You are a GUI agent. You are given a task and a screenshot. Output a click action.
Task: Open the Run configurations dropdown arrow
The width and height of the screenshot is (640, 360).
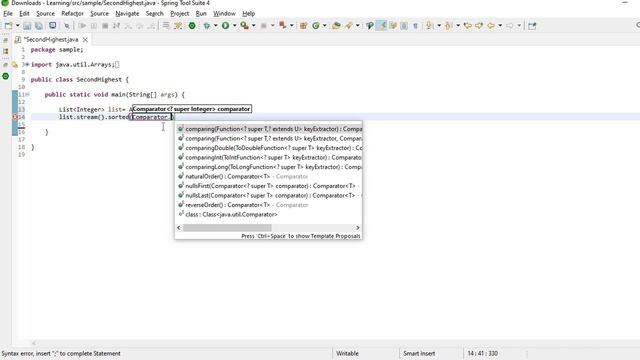(x=234, y=26)
